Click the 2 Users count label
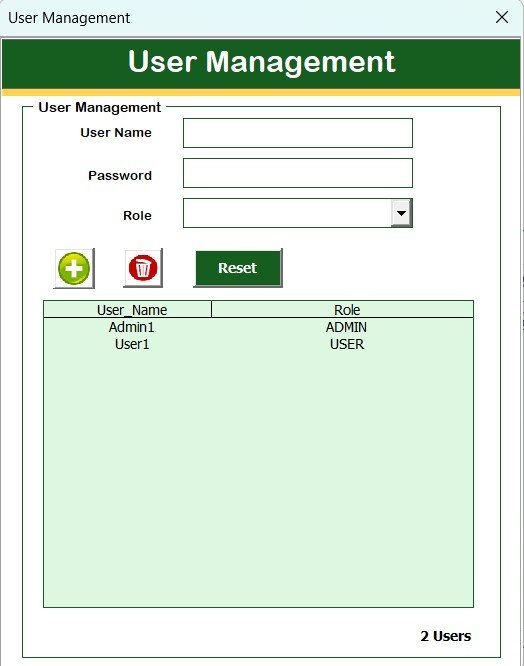This screenshot has height=666, width=524. (445, 636)
